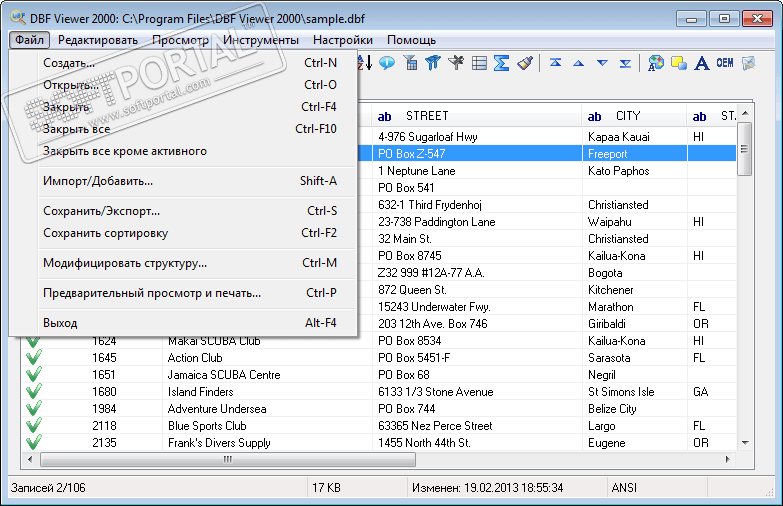
Task: Click vertical scrollbar up arrow
Action: [745, 113]
